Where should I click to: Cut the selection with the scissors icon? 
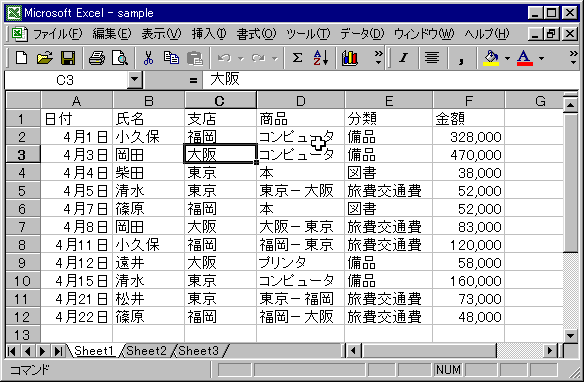click(148, 58)
